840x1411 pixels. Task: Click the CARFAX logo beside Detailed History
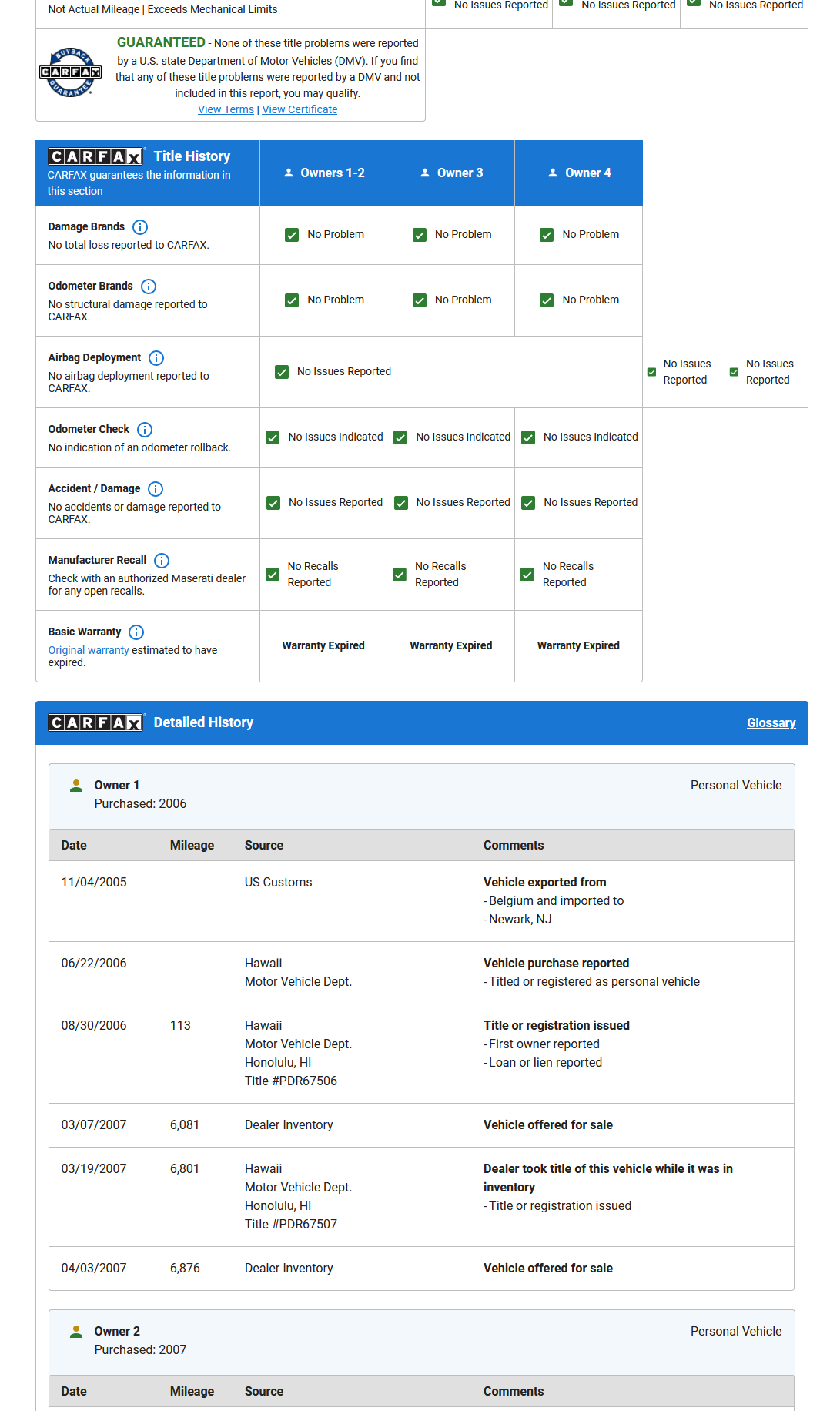pos(95,722)
